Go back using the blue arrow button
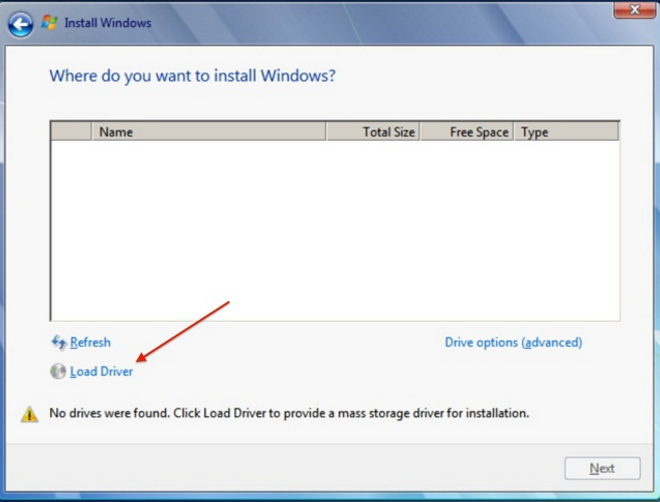This screenshot has width=660, height=502. 20,24
